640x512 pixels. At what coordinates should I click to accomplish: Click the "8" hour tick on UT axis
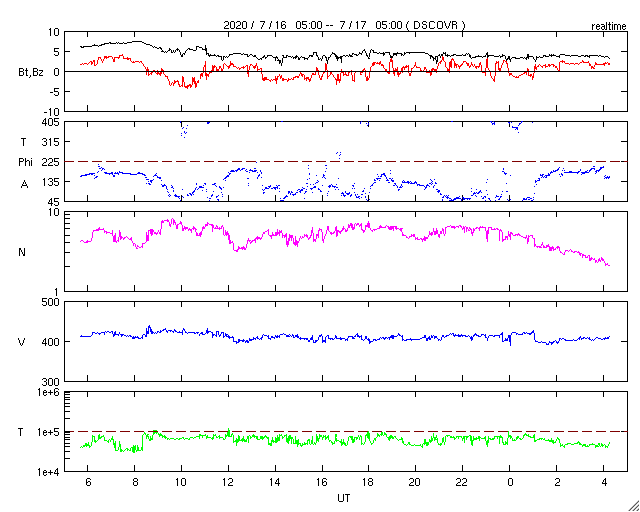(x=134, y=482)
